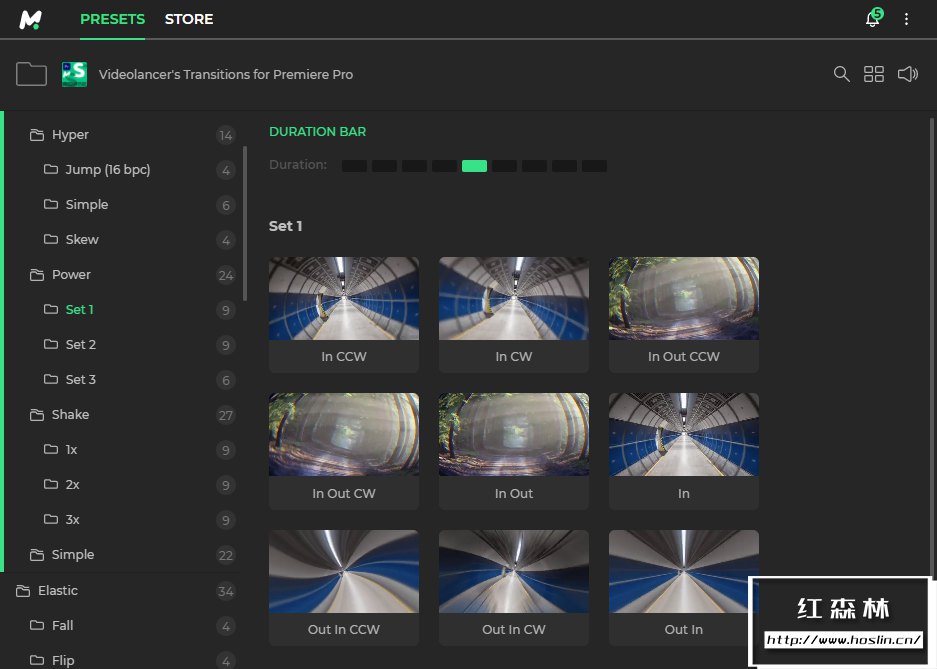Screen dimensions: 937x669
Task: Set duration to the last bar segment
Action: point(595,166)
